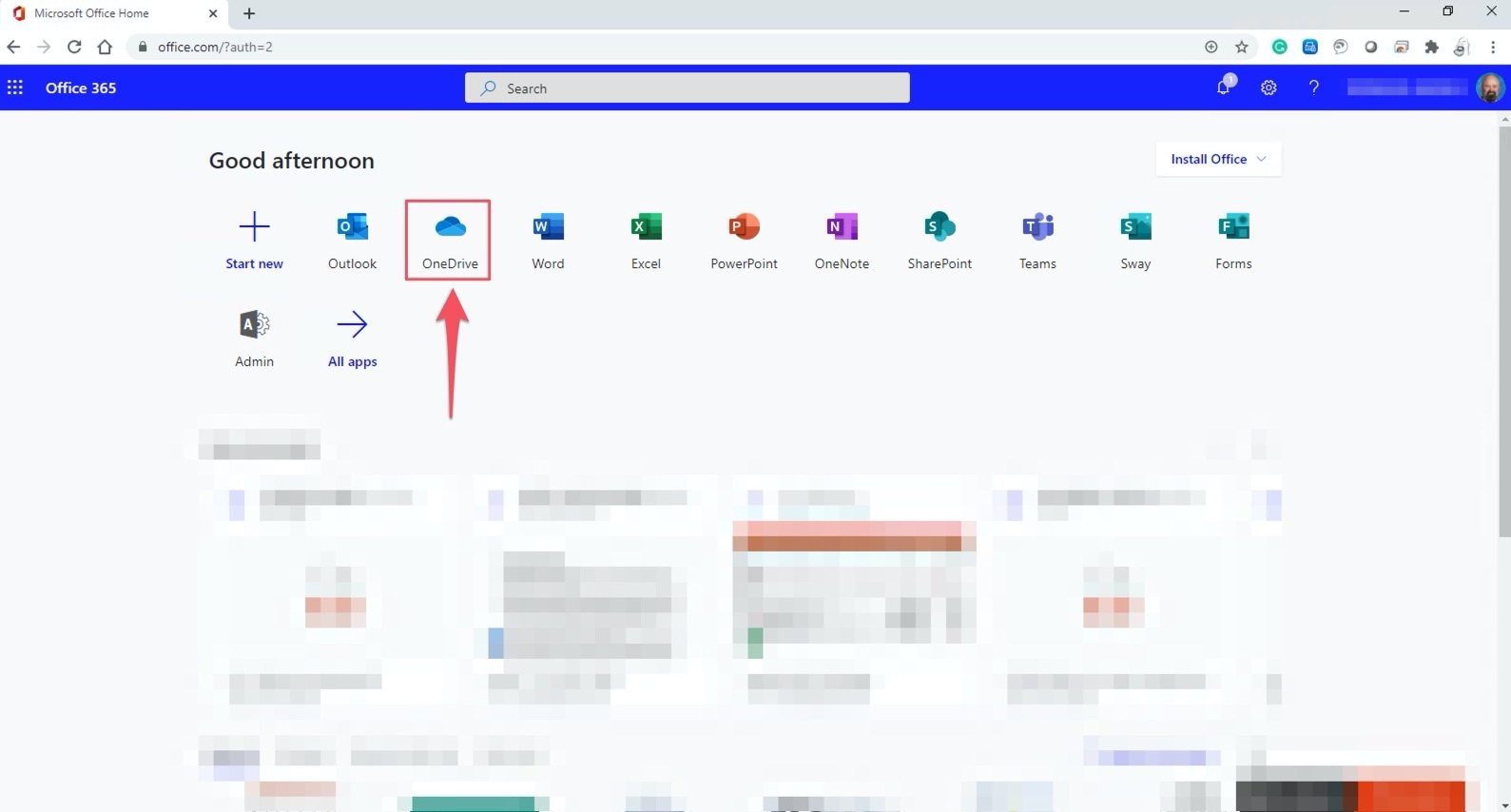Image resolution: width=1511 pixels, height=812 pixels.
Task: Click the install app icon in address bar
Action: [1211, 47]
